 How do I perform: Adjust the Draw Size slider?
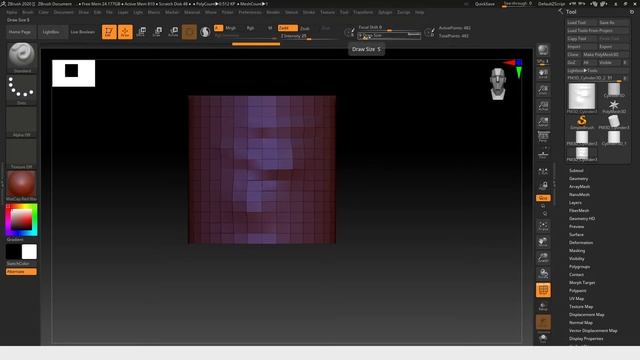point(389,36)
